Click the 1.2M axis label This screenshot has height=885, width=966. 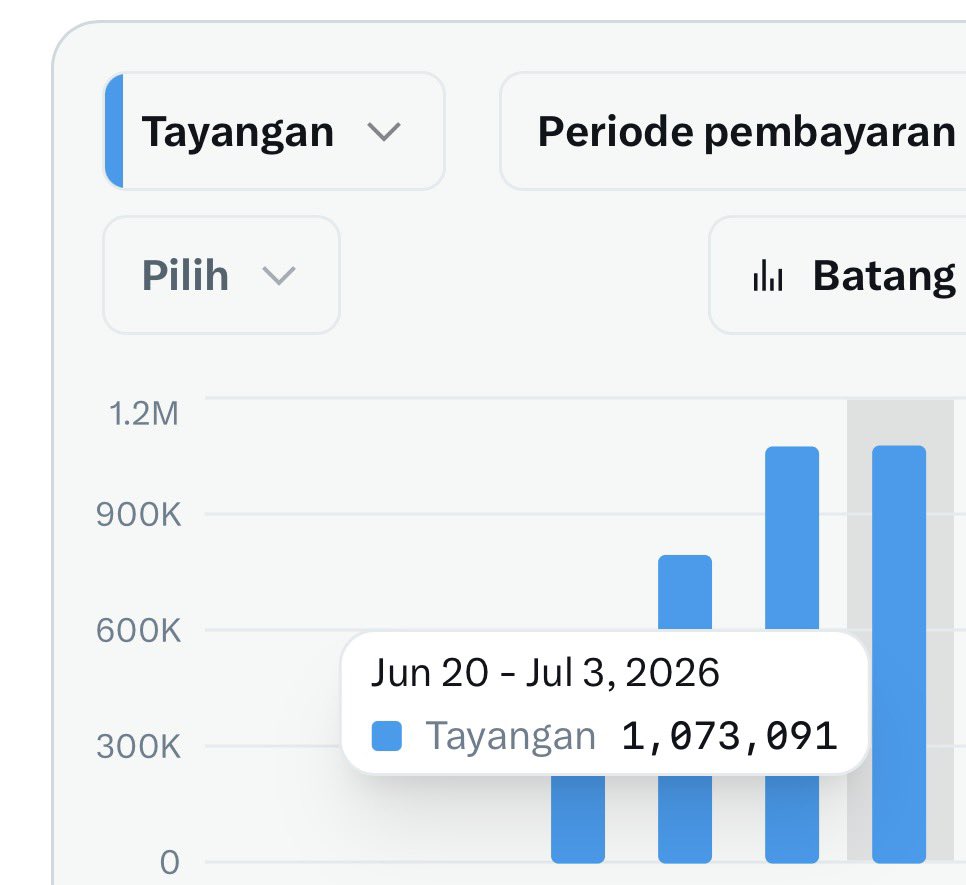pyautogui.click(x=144, y=413)
